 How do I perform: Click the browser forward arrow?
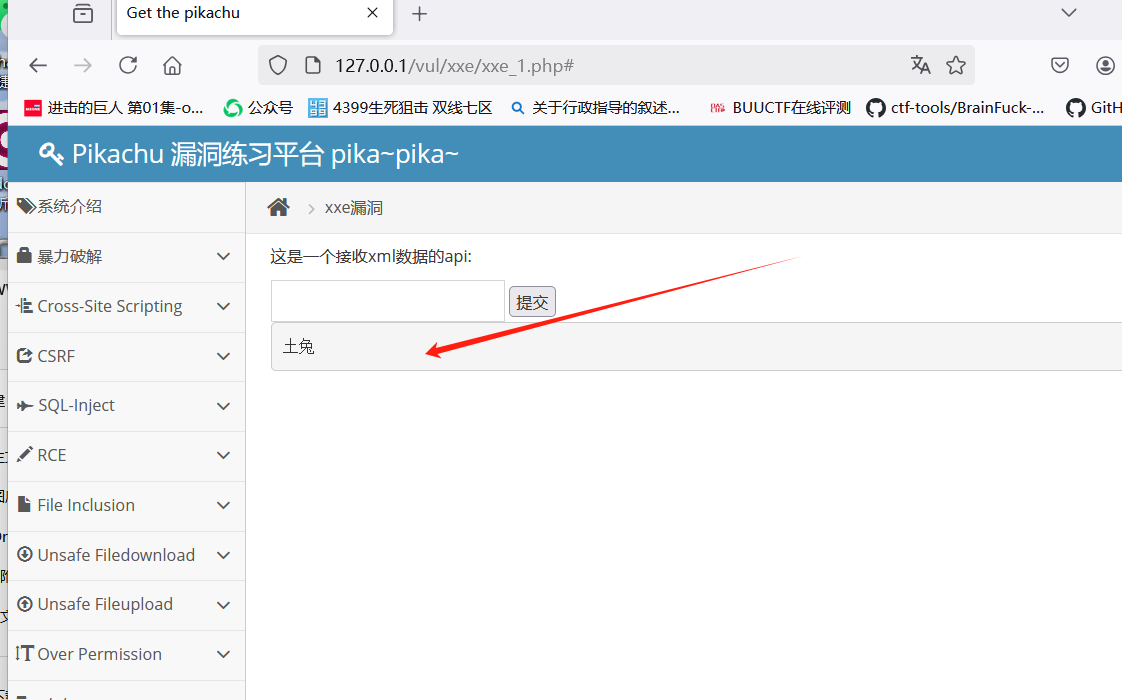tap(83, 66)
